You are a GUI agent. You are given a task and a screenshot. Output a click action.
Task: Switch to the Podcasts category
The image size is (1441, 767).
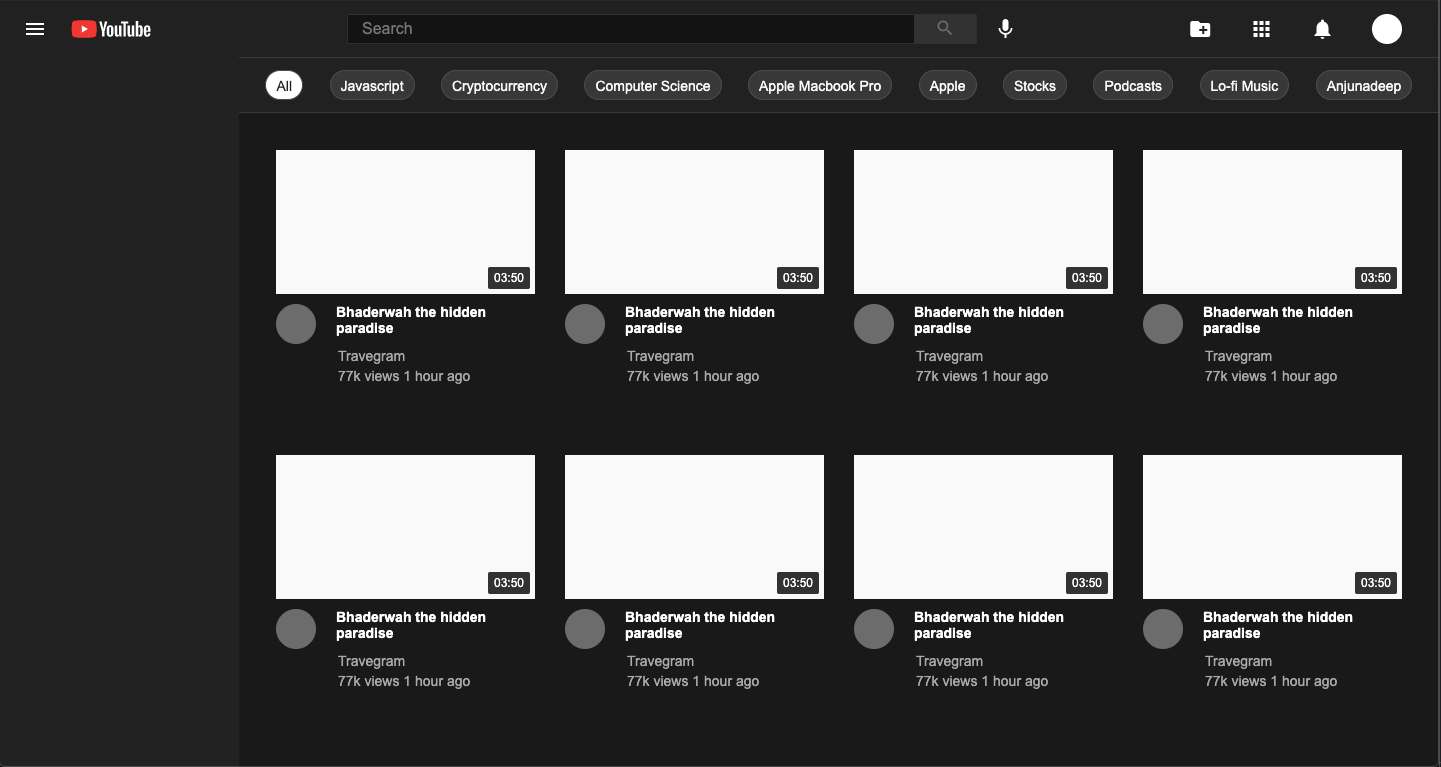(x=1132, y=85)
